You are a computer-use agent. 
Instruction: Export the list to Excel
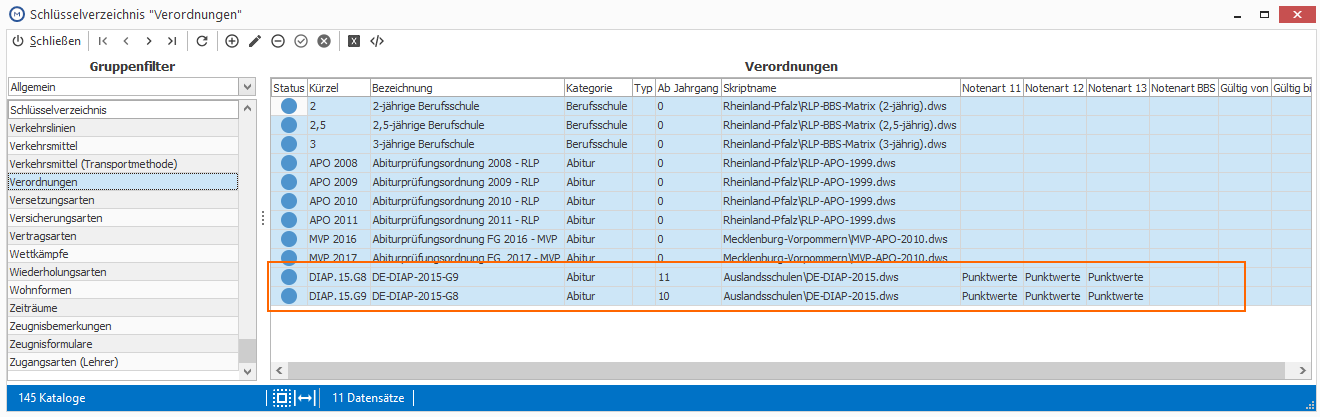[x=354, y=41]
